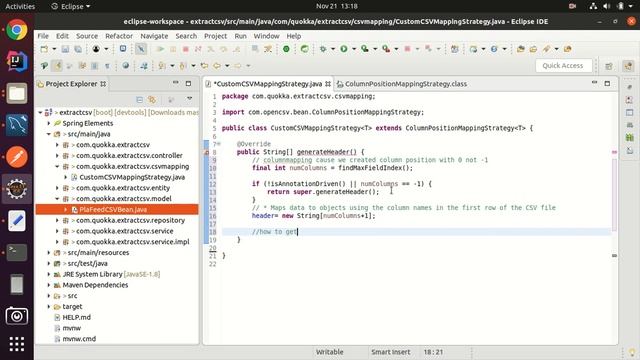Viewport: 640px width, 360px height.
Task: Click the Save All icon
Action: (x=78, y=49)
